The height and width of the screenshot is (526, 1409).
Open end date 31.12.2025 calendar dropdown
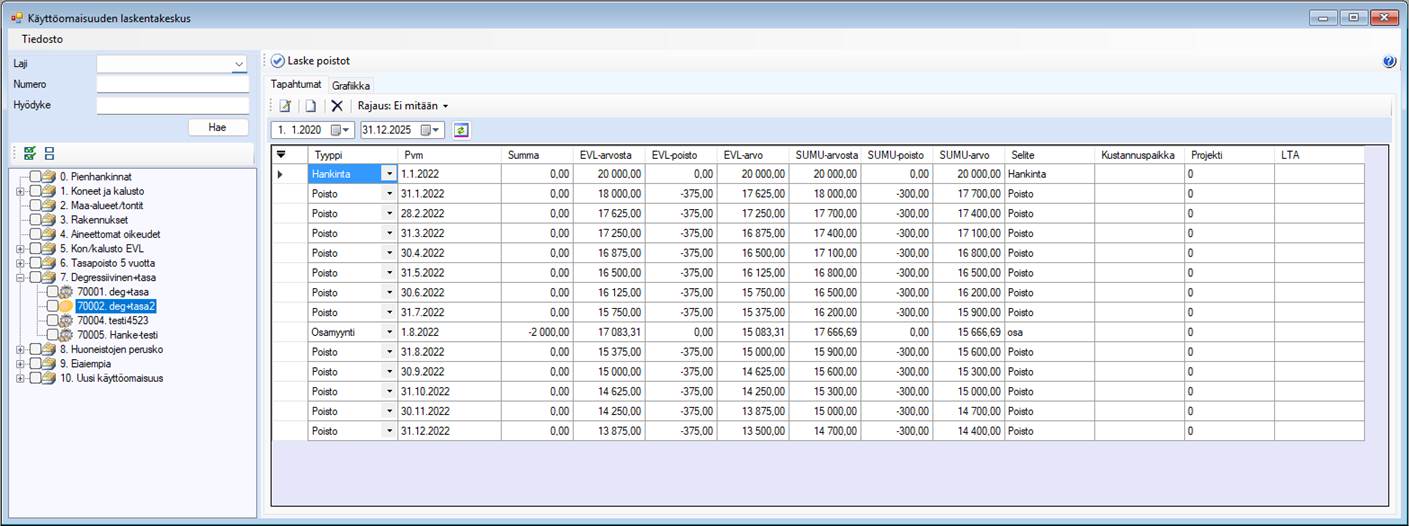coord(432,130)
